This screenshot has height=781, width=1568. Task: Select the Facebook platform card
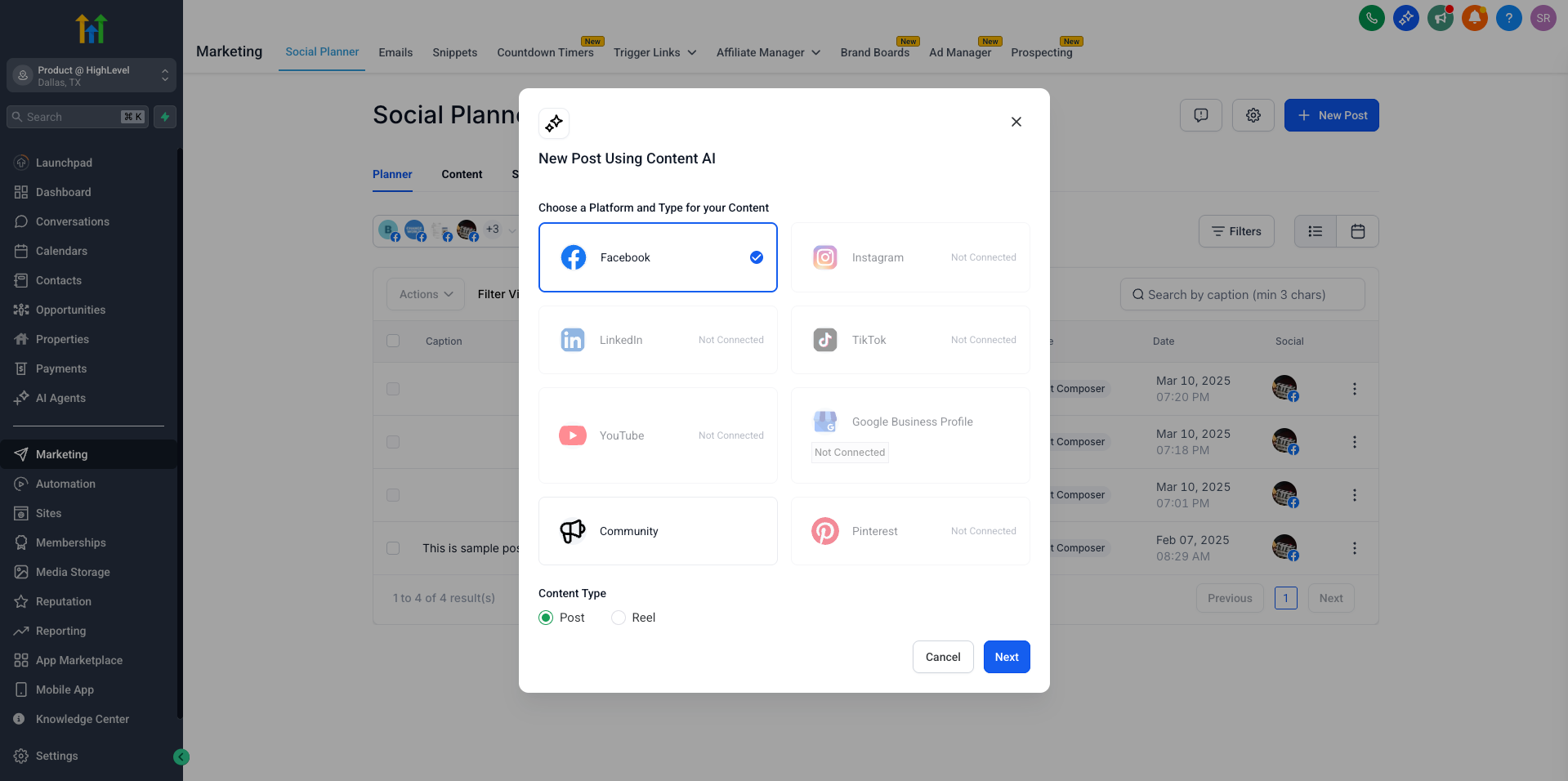point(658,257)
